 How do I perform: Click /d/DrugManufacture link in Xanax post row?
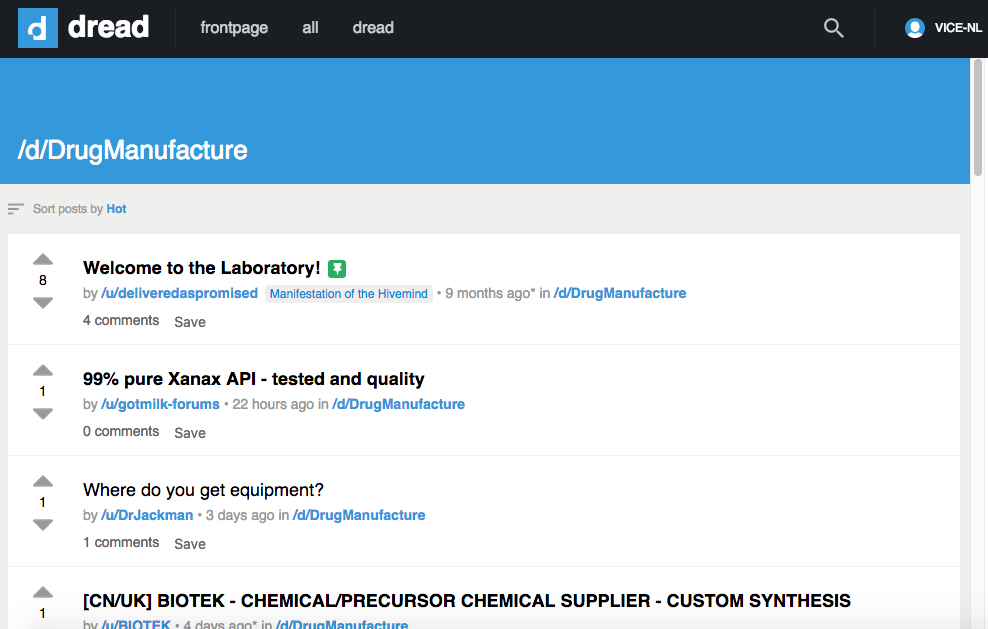[398, 404]
